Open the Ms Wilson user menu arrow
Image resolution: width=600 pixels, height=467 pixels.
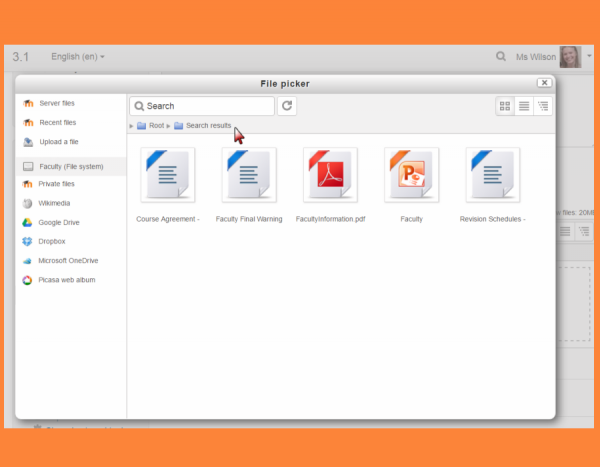pyautogui.click(x=589, y=56)
